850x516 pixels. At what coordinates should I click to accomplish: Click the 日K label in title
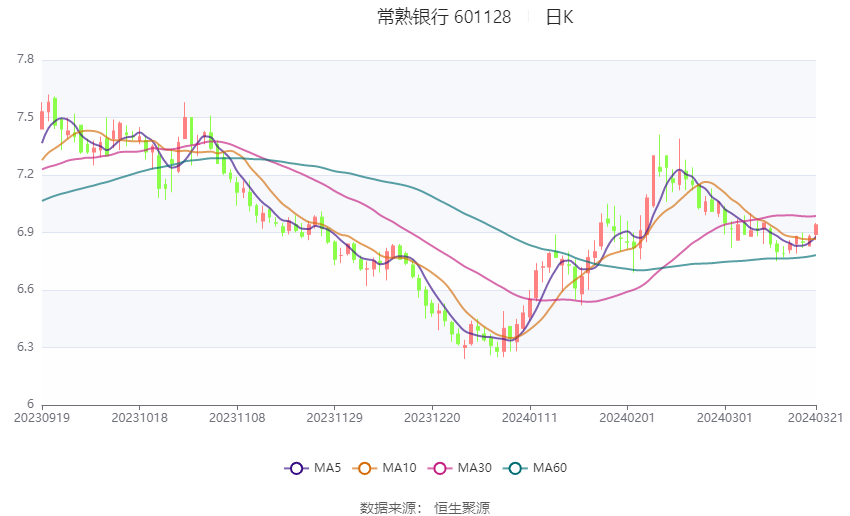(559, 17)
